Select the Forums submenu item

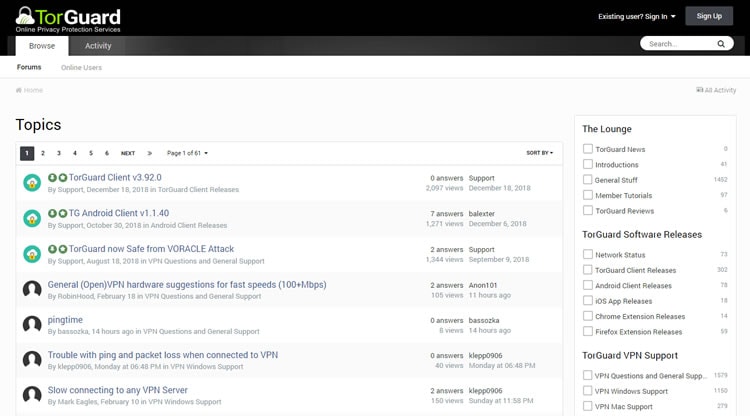(29, 67)
